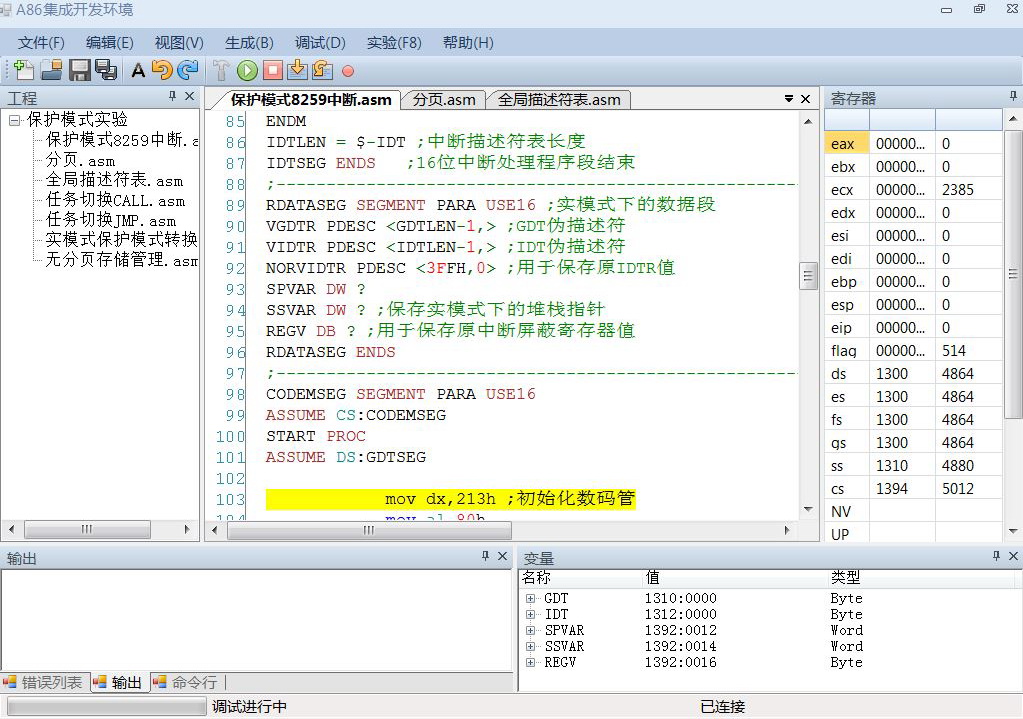This screenshot has width=1023, height=719.
Task: Open the 调试(D) debug menu
Action: click(318, 43)
